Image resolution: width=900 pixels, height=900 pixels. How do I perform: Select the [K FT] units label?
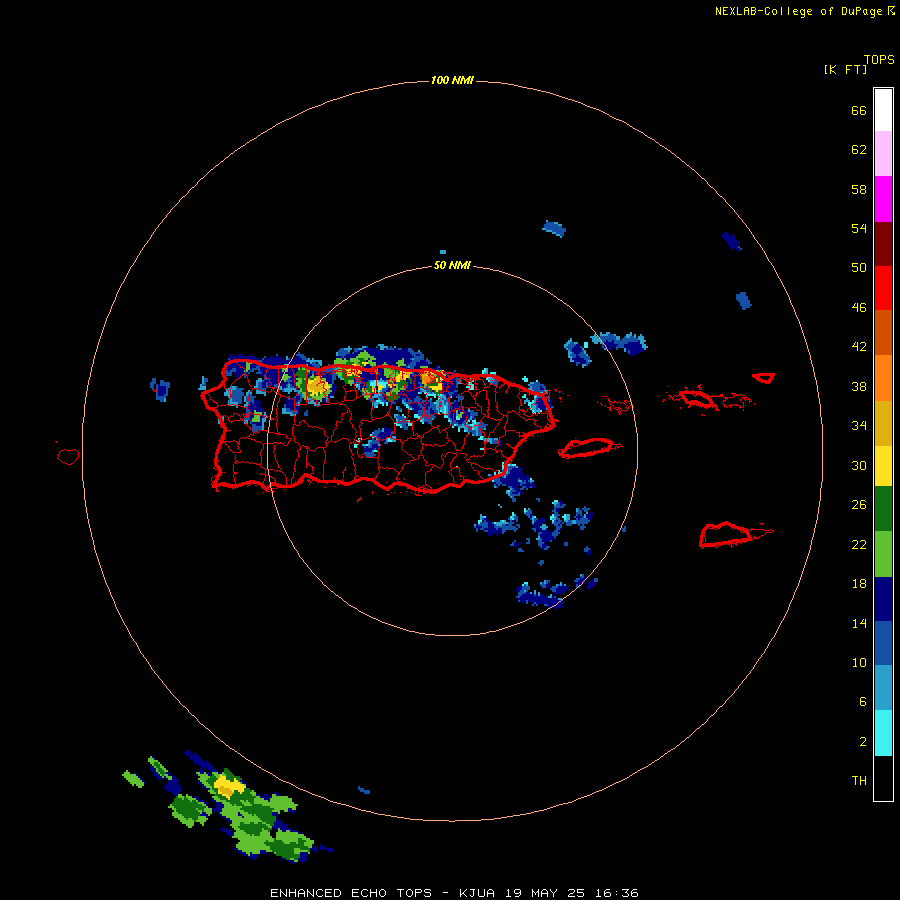845,69
